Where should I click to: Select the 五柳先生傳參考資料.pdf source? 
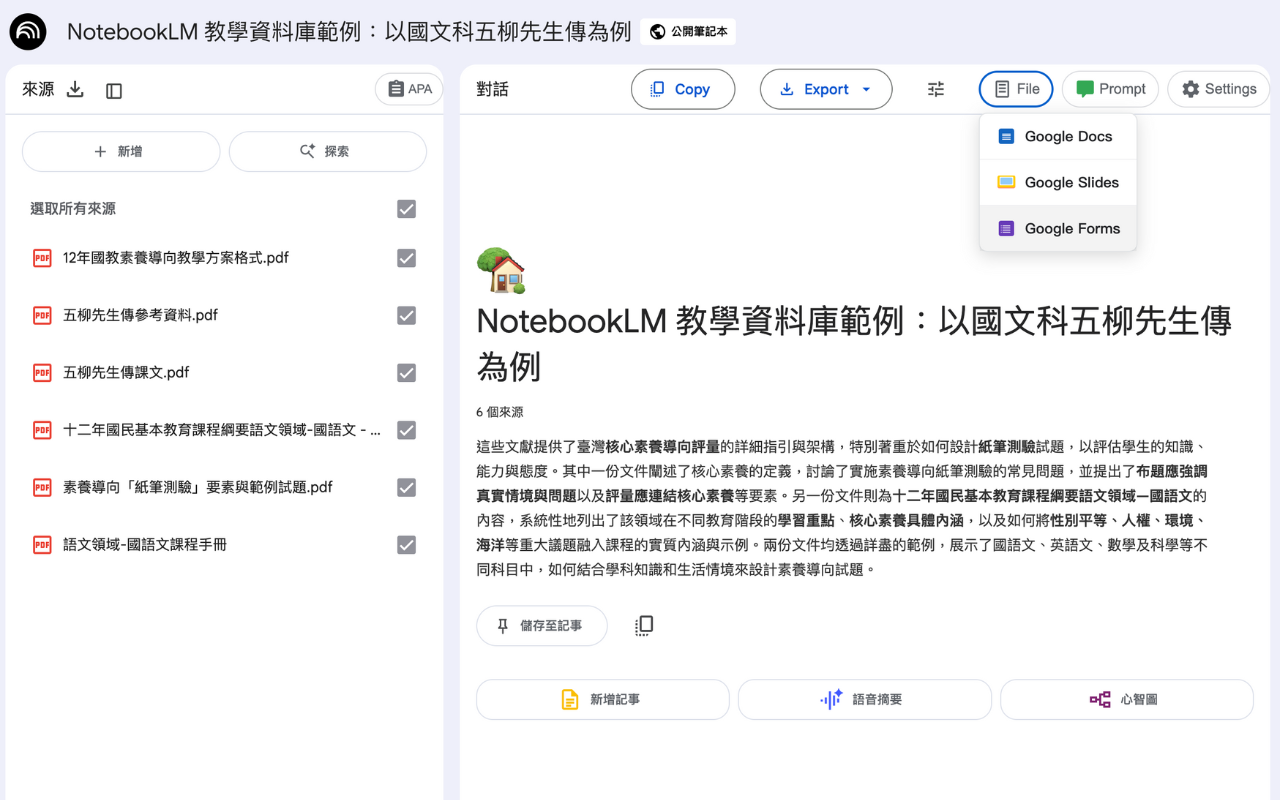(x=406, y=314)
